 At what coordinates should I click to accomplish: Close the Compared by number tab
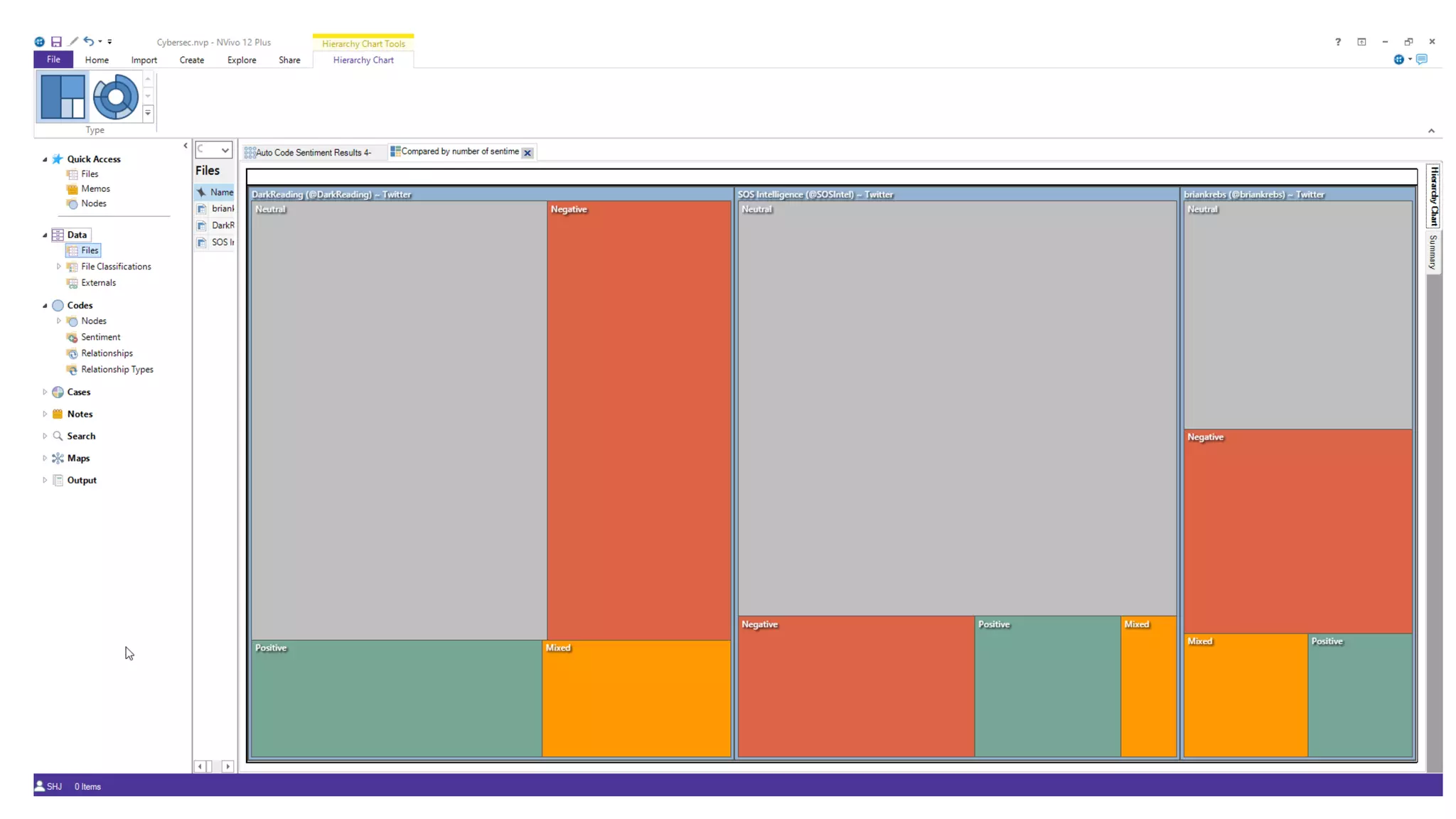click(527, 152)
